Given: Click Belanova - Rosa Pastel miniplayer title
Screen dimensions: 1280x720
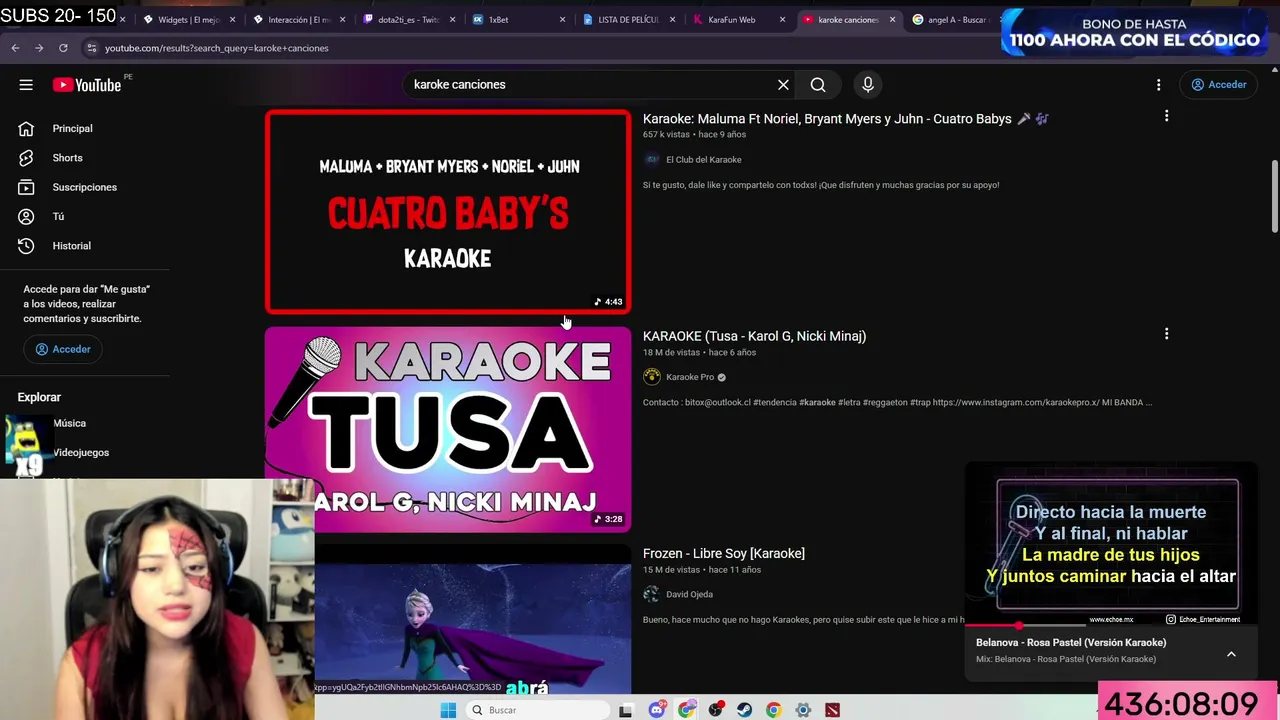Looking at the screenshot, I should pos(1071,643).
